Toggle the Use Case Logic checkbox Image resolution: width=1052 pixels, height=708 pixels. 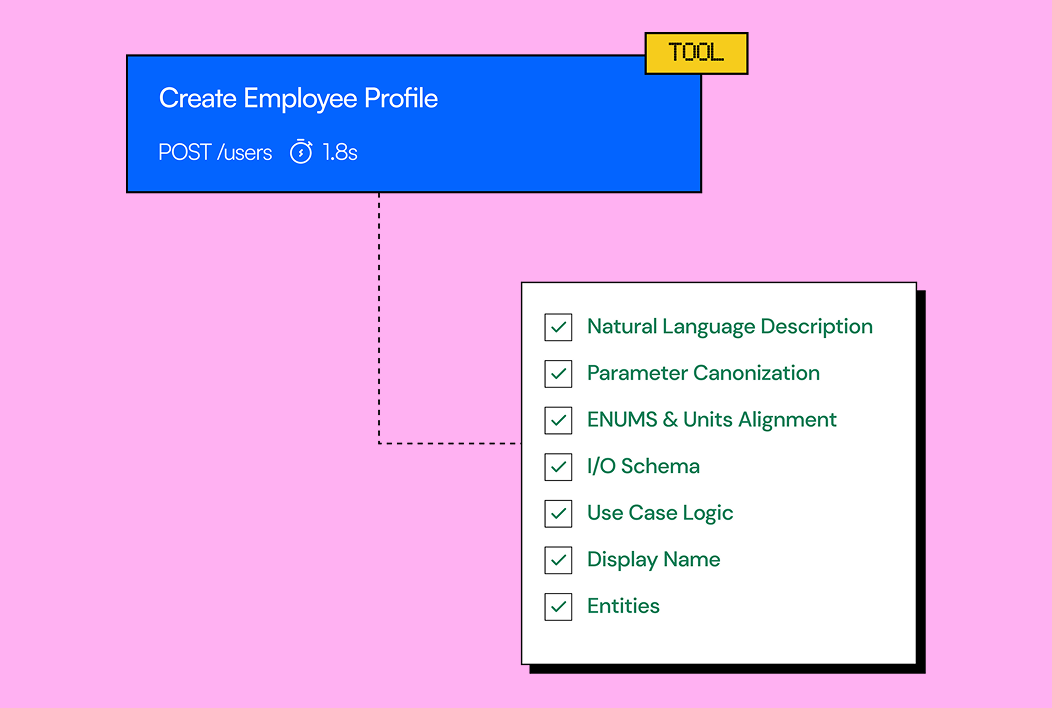pos(558,513)
